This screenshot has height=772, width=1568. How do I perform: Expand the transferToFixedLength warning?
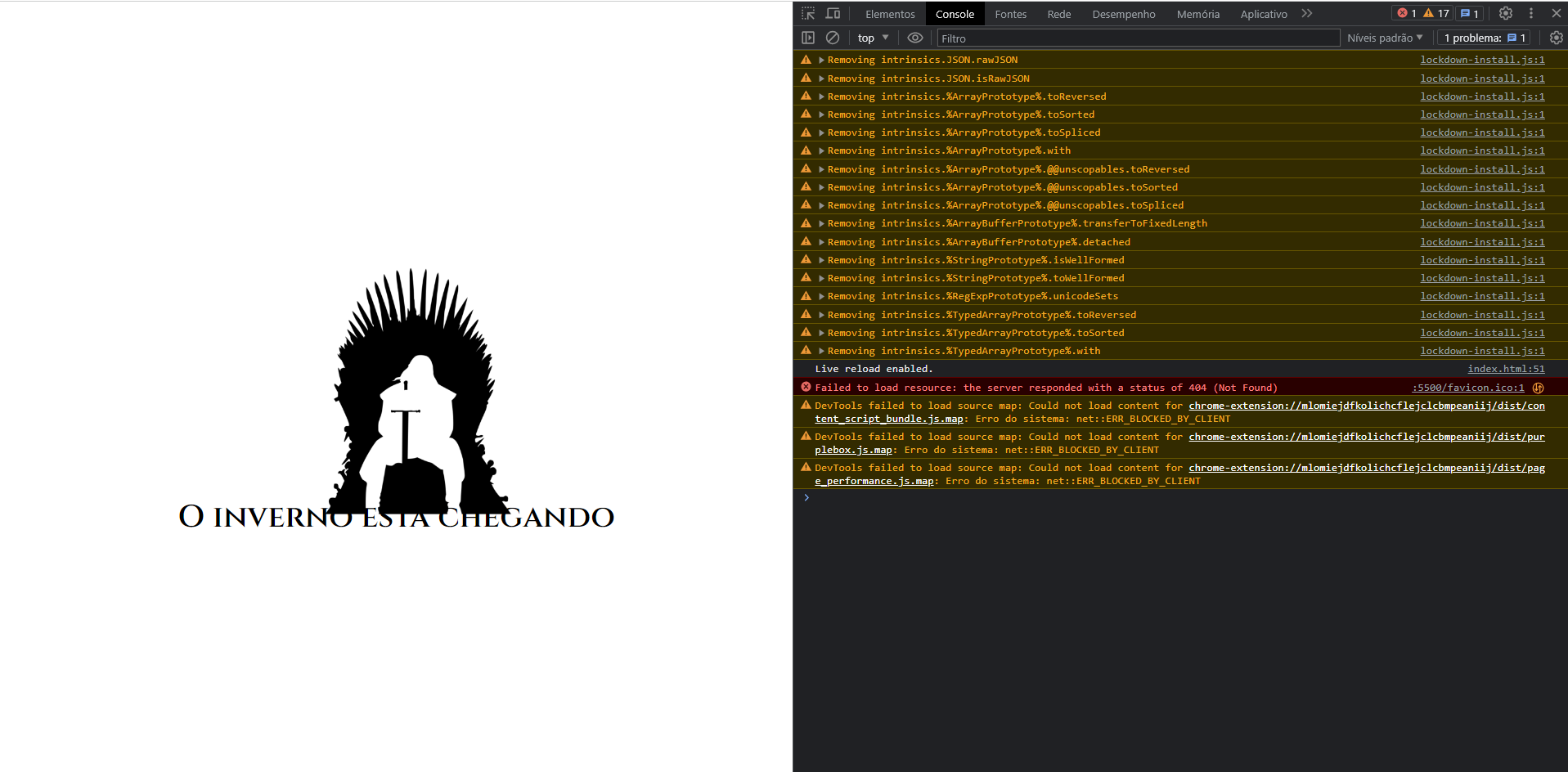(x=821, y=223)
